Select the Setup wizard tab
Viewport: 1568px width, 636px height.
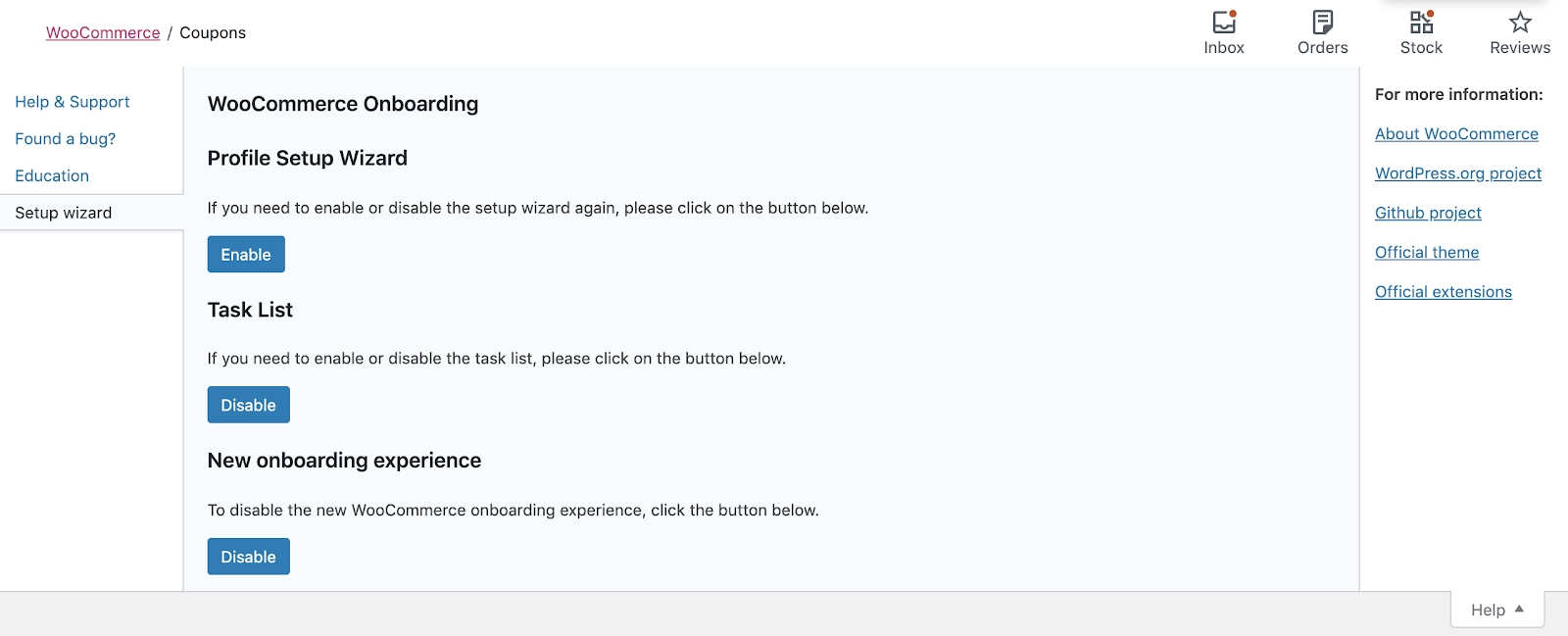pos(64,213)
